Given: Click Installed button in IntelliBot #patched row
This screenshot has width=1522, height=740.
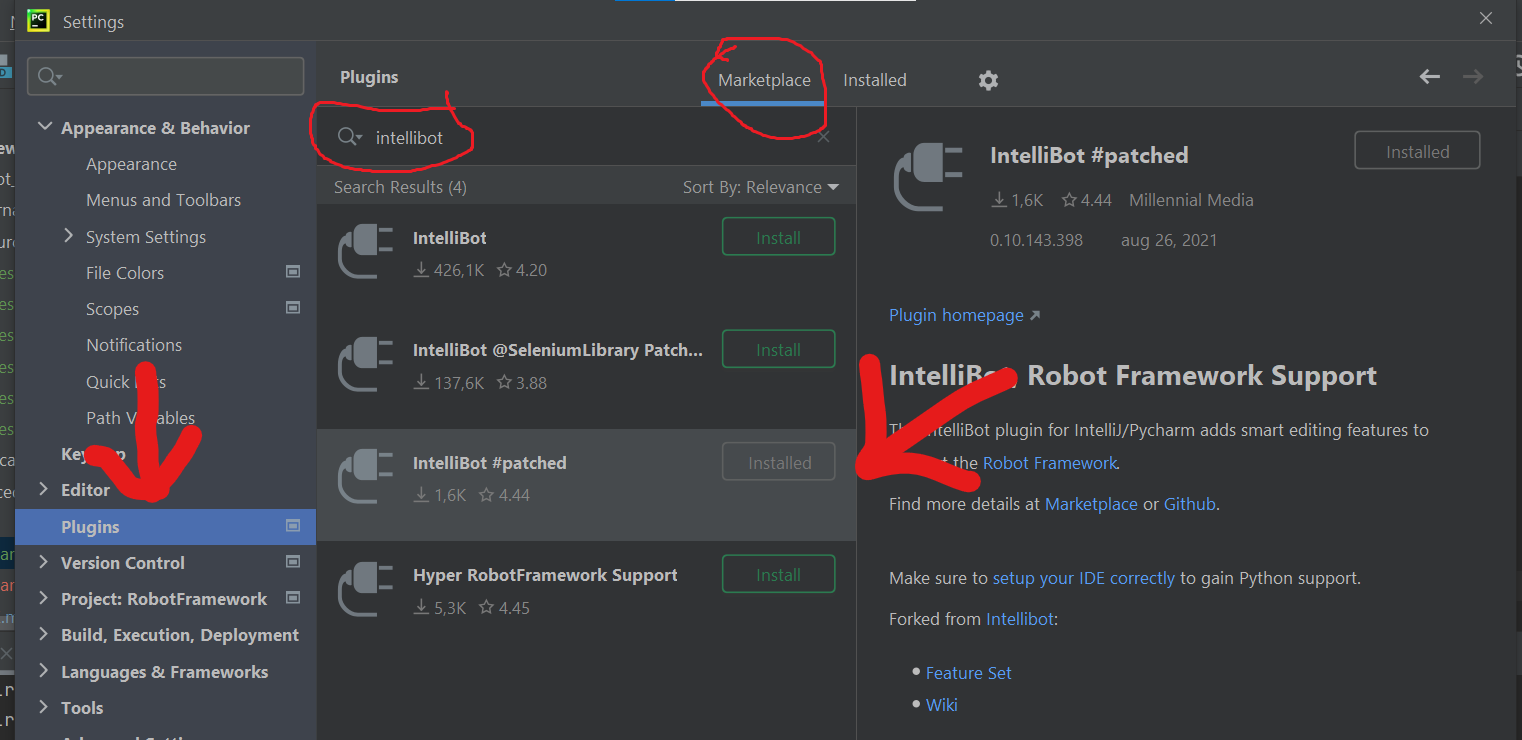Looking at the screenshot, I should 778,463.
